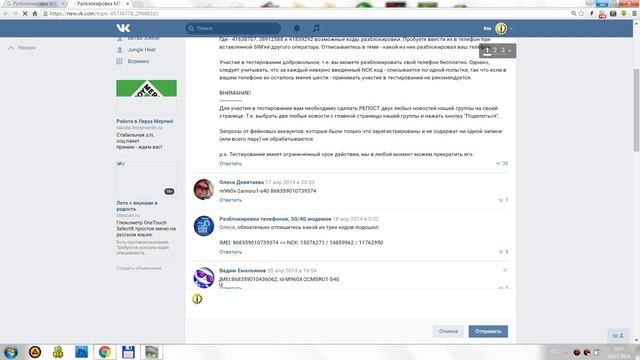Image resolution: width=640 pixels, height=360 pixels.
Task: Click the Chrome taskbar icon
Action: [104, 352]
